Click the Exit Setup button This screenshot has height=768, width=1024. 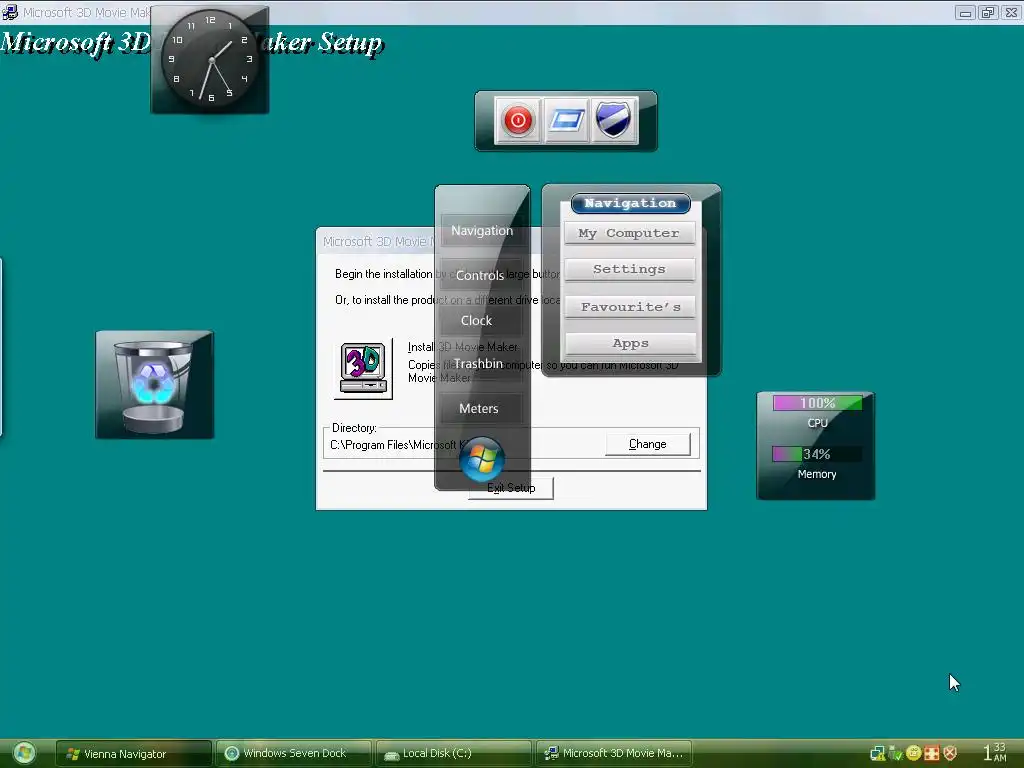[511, 488]
